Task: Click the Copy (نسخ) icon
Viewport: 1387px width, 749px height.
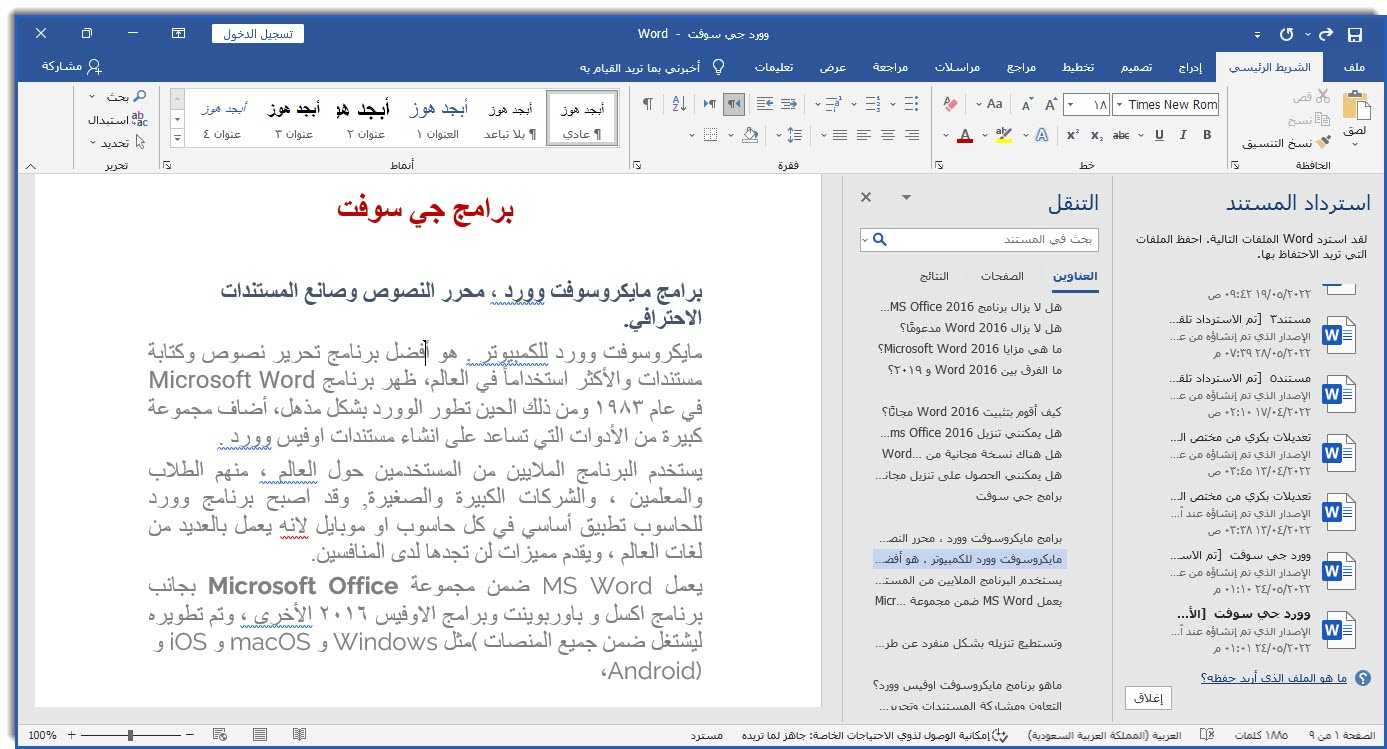Action: 1323,119
